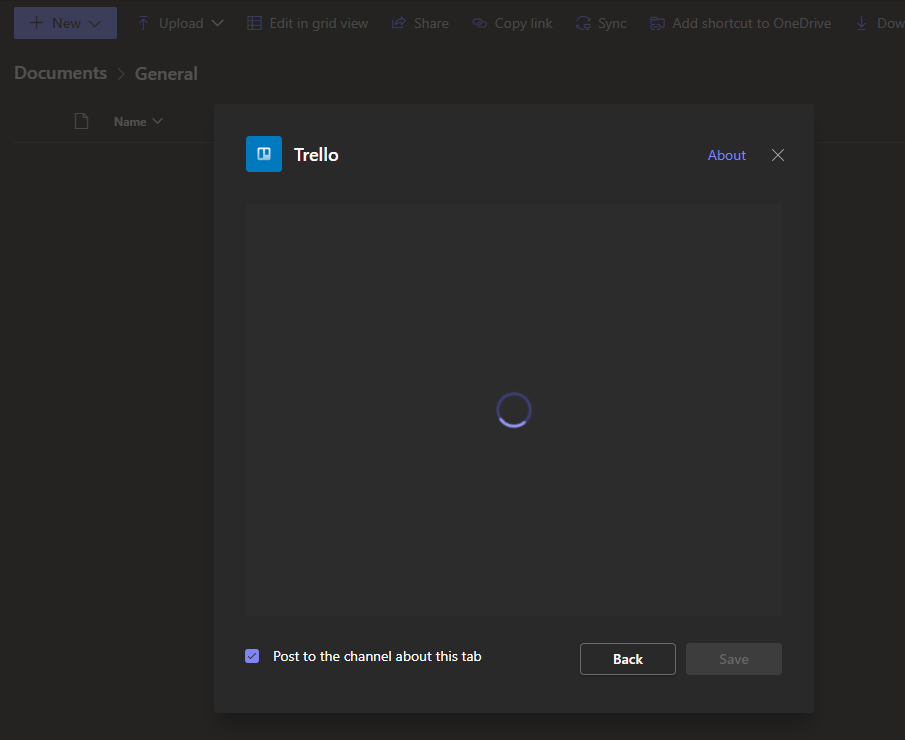Click the Trello dialog title text

pyautogui.click(x=316, y=155)
